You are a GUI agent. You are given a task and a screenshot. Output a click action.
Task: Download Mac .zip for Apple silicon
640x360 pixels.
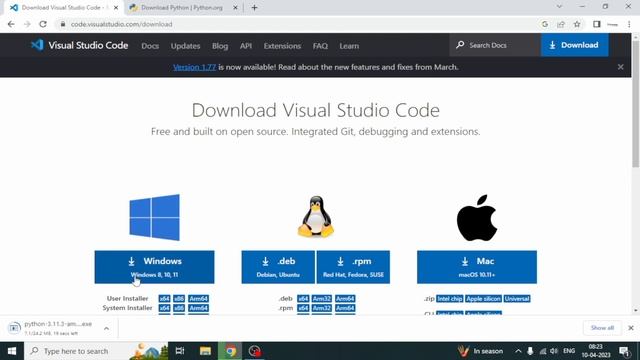click(x=483, y=298)
